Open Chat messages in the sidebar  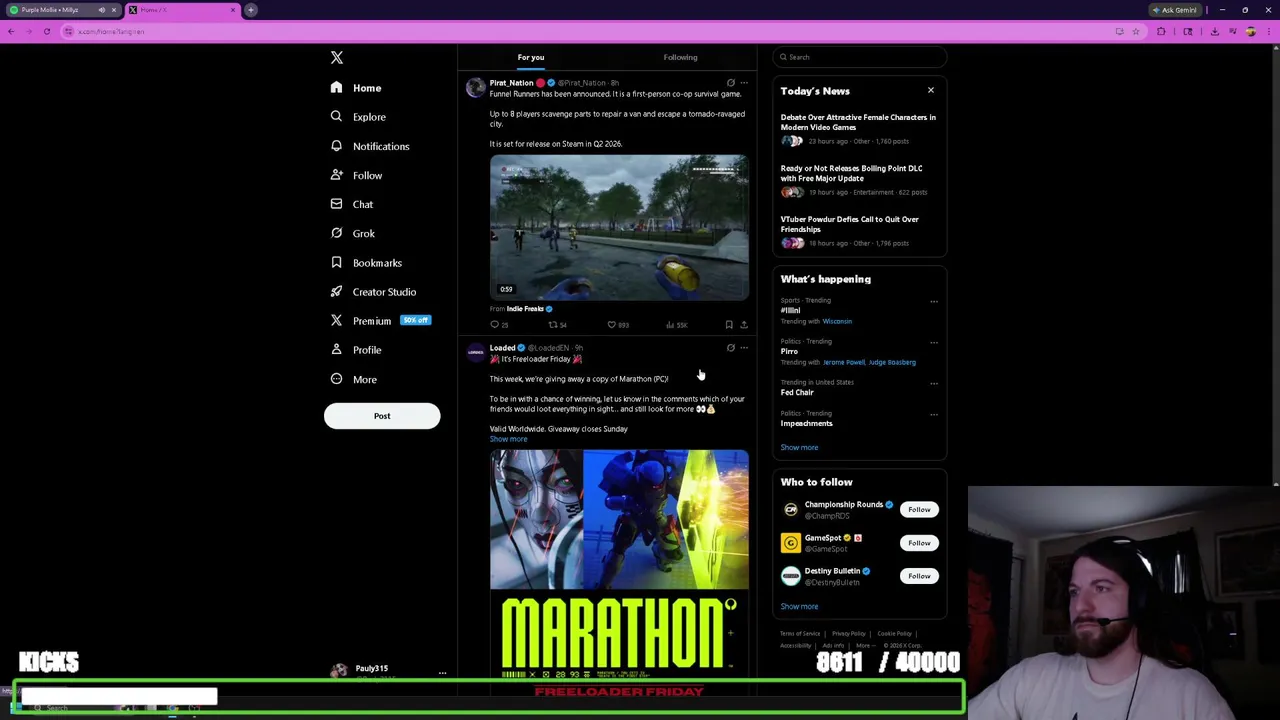pyautogui.click(x=352, y=204)
